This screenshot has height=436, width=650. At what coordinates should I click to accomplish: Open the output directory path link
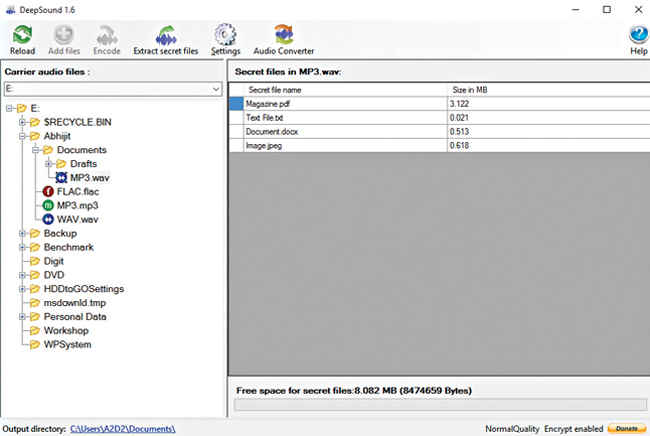(123, 429)
